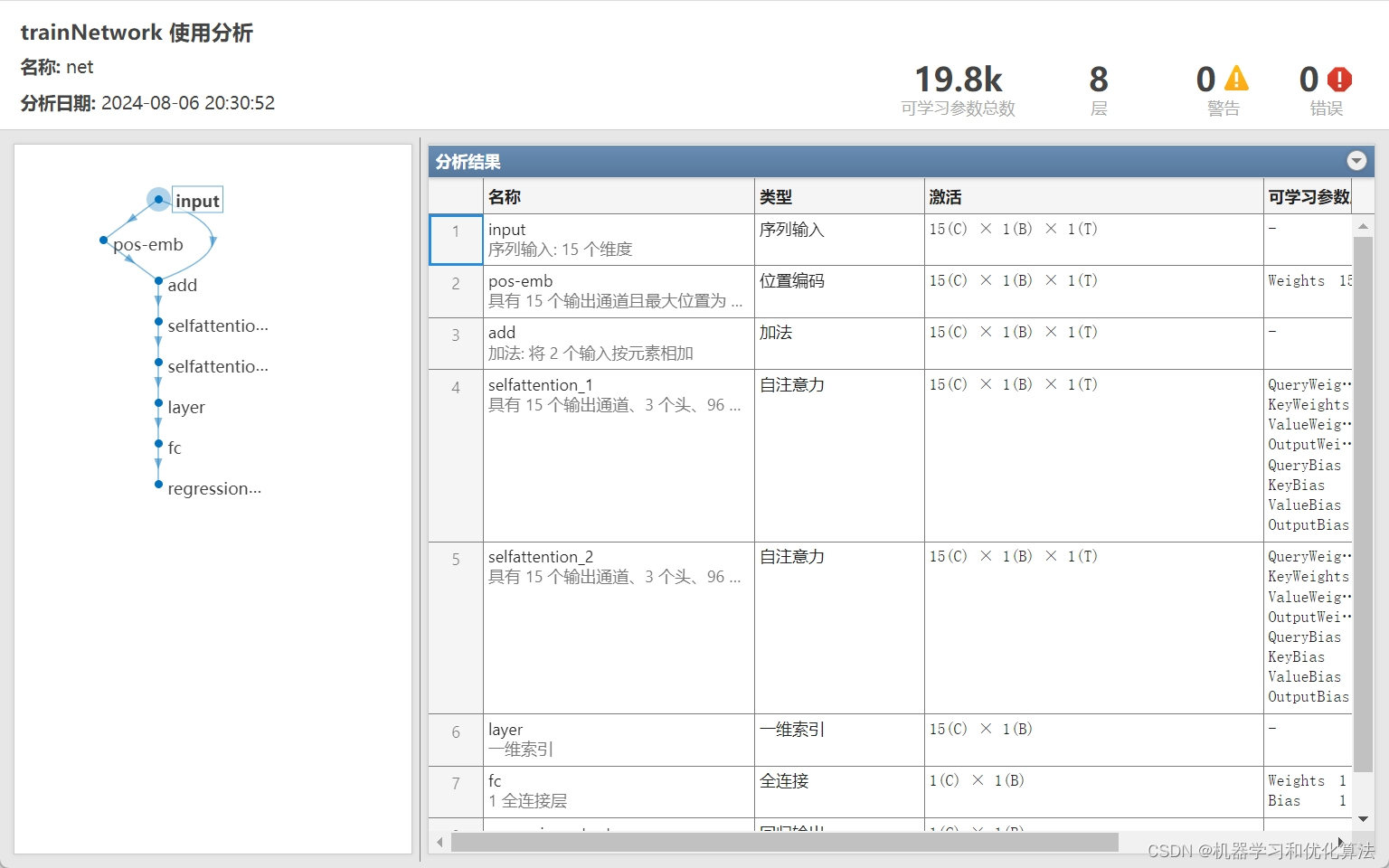Select row 6 number cell for layer
Screen dimensions: 1389x868
456,741
